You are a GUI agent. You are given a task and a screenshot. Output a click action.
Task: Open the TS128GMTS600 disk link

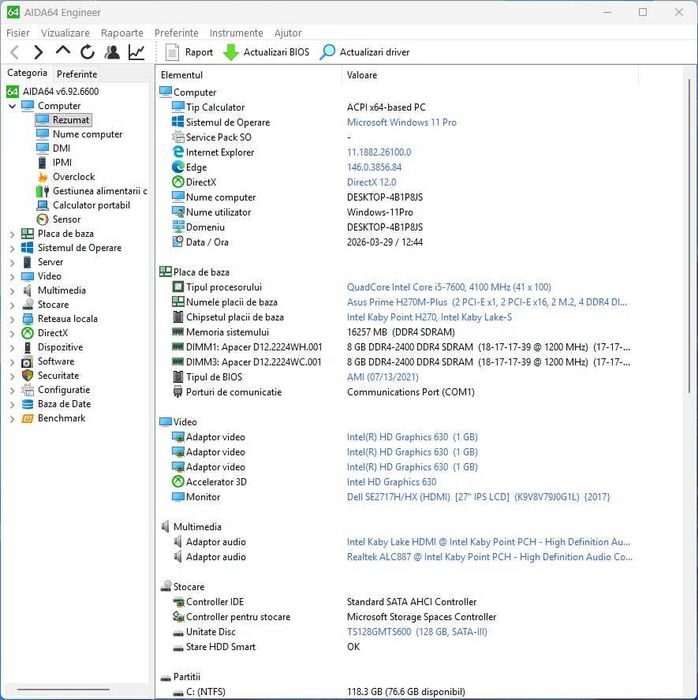tap(417, 632)
